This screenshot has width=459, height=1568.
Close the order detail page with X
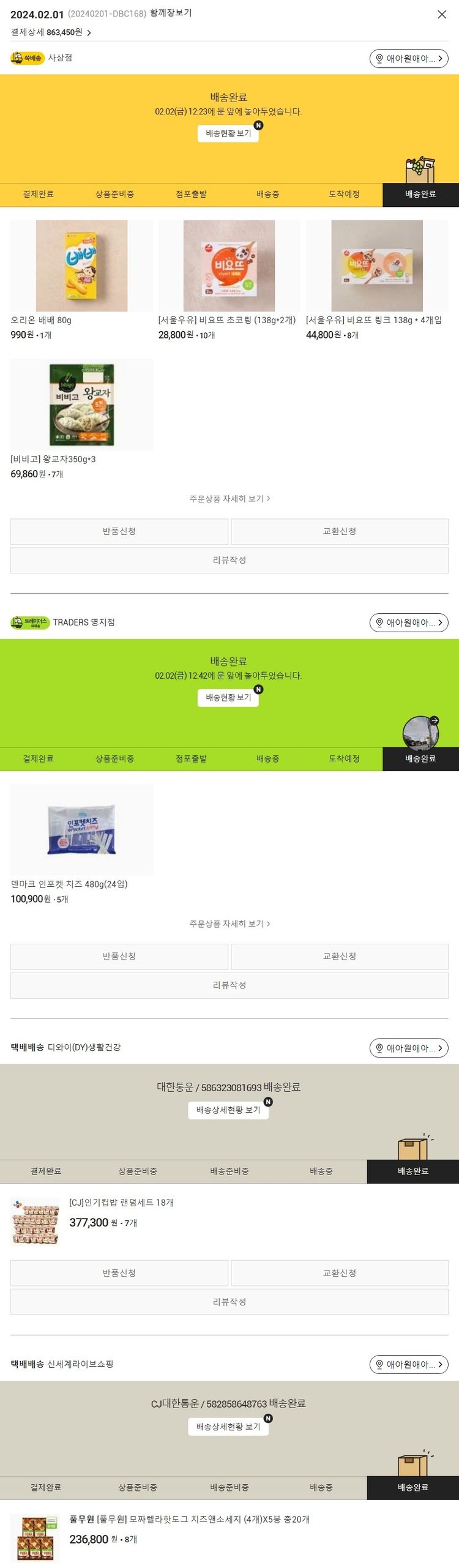441,15
